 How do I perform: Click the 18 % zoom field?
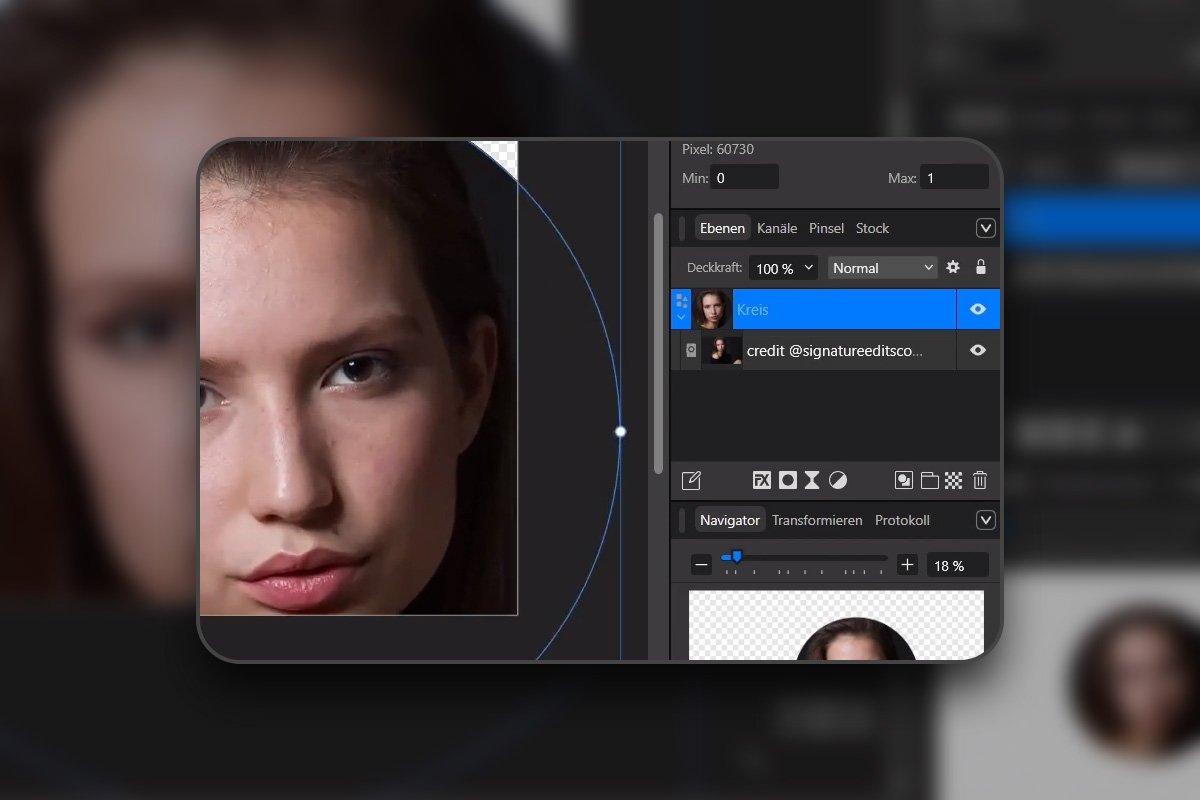pos(958,565)
